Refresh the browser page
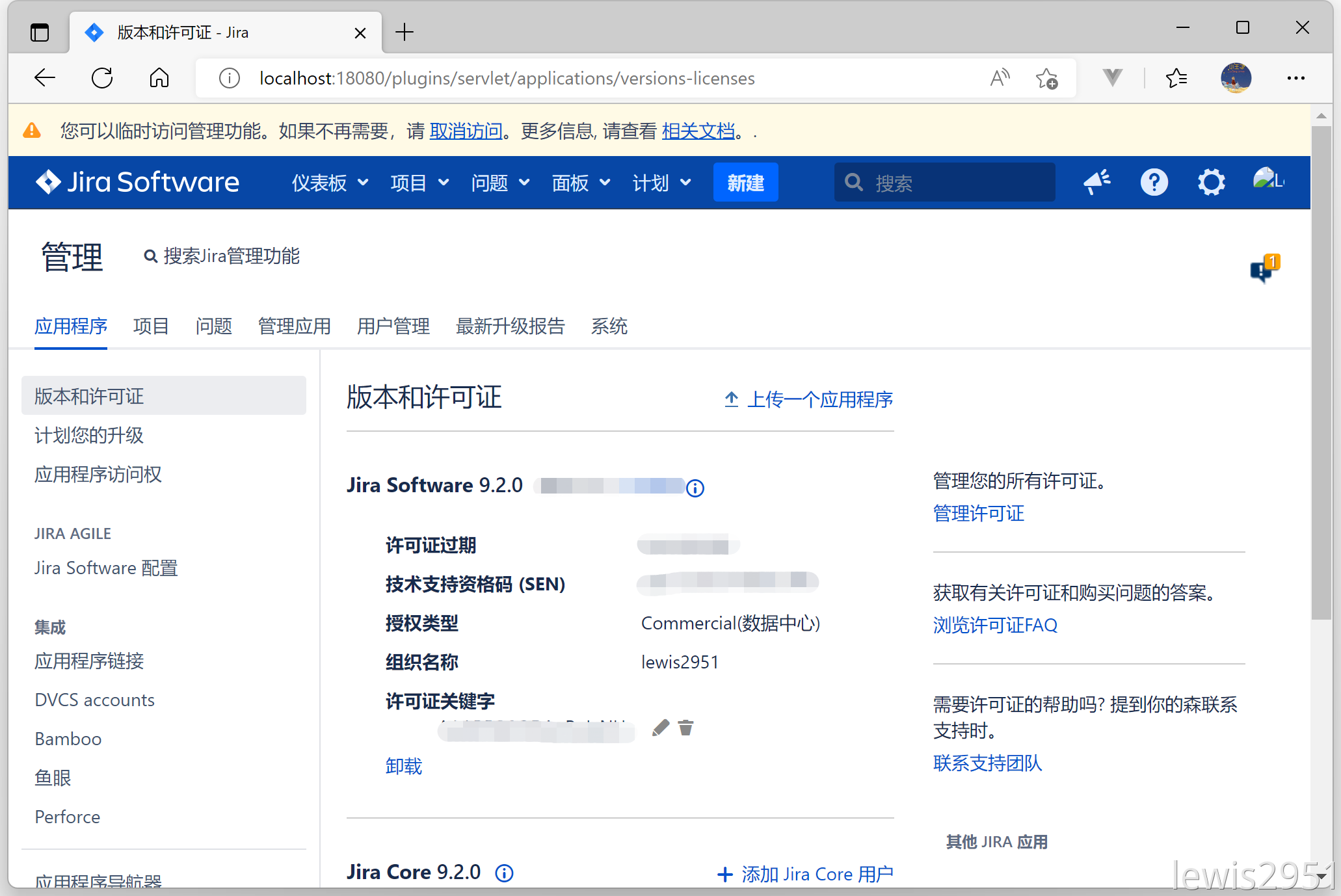Viewport: 1341px width, 896px height. (102, 78)
